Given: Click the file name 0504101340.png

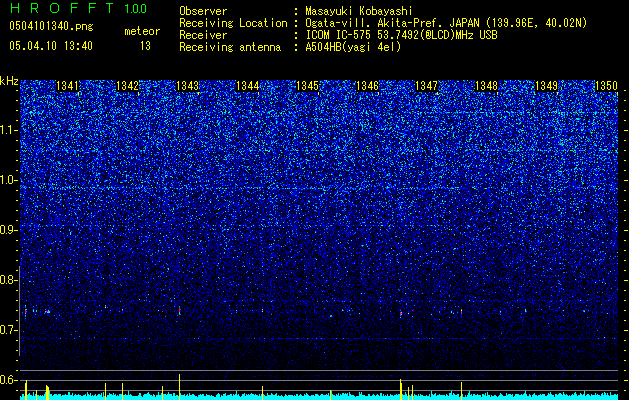Looking at the screenshot, I should pos(51,26).
